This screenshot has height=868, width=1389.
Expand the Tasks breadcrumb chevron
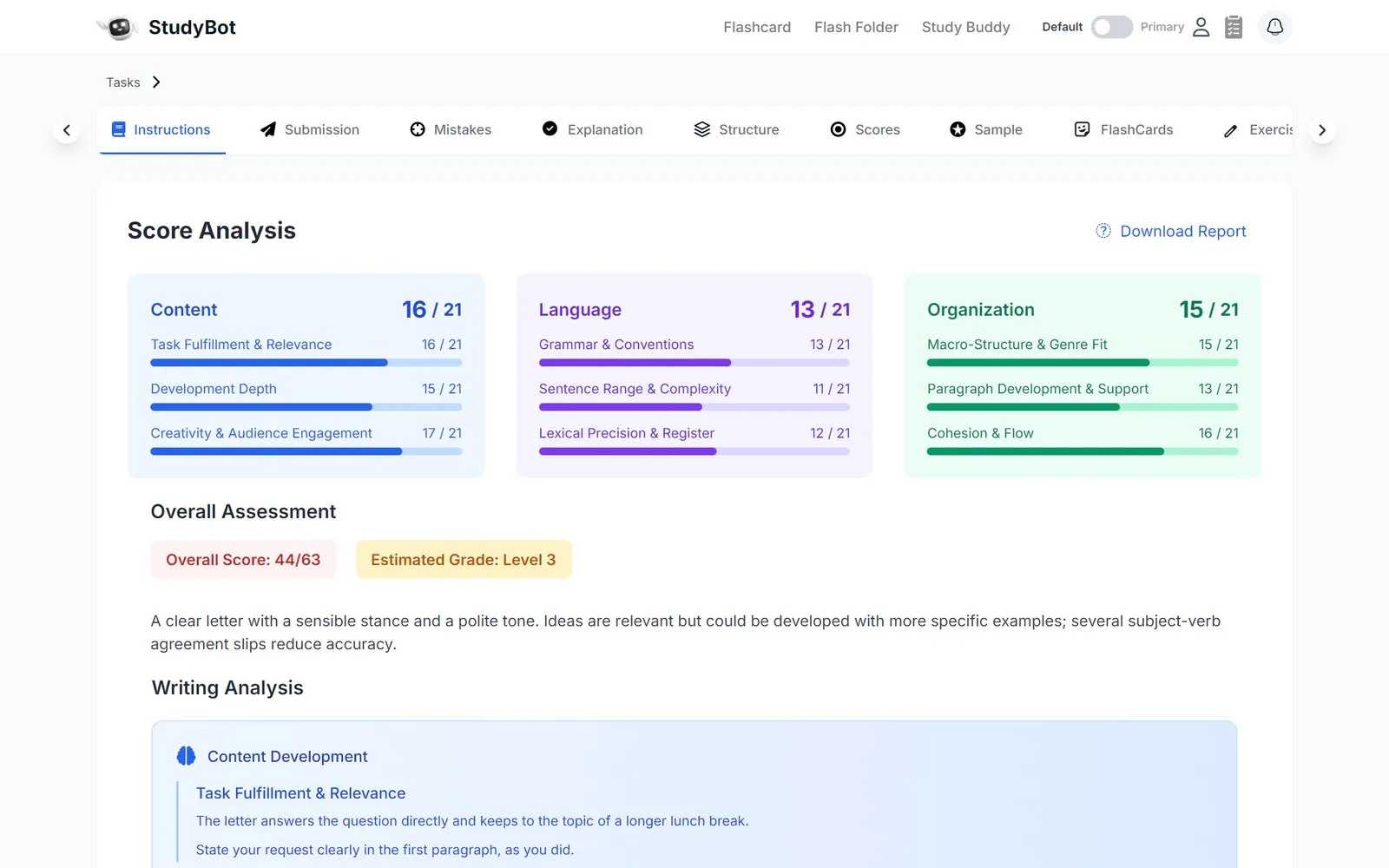pos(156,82)
